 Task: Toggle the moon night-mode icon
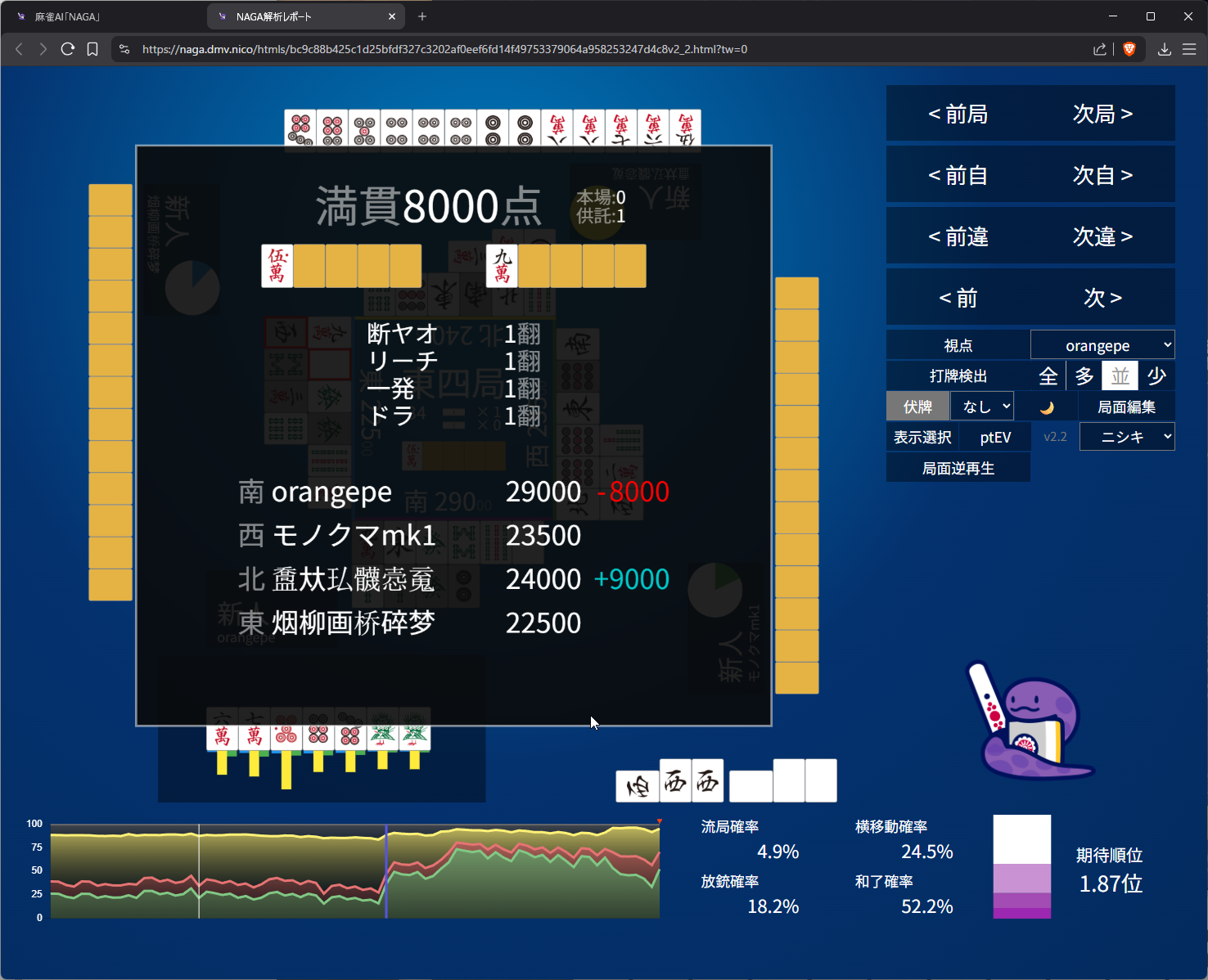(x=1046, y=407)
